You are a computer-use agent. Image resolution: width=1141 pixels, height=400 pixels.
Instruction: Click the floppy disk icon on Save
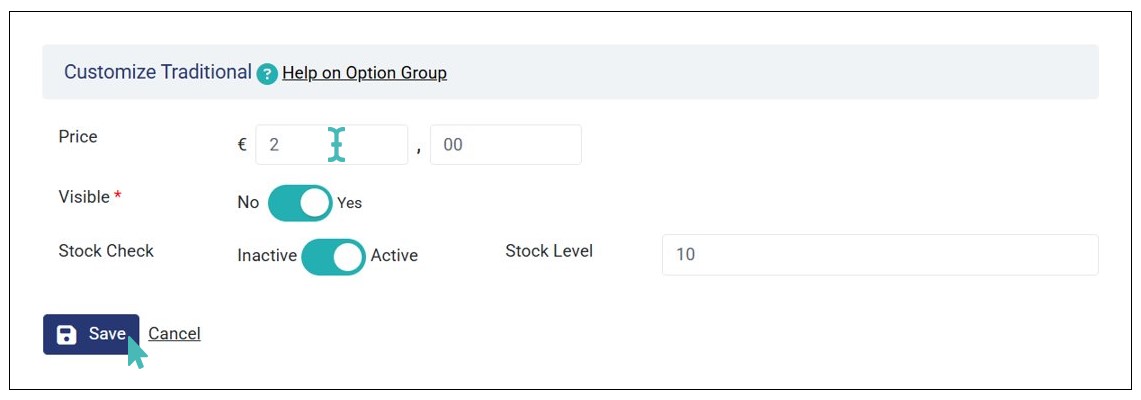(x=66, y=335)
